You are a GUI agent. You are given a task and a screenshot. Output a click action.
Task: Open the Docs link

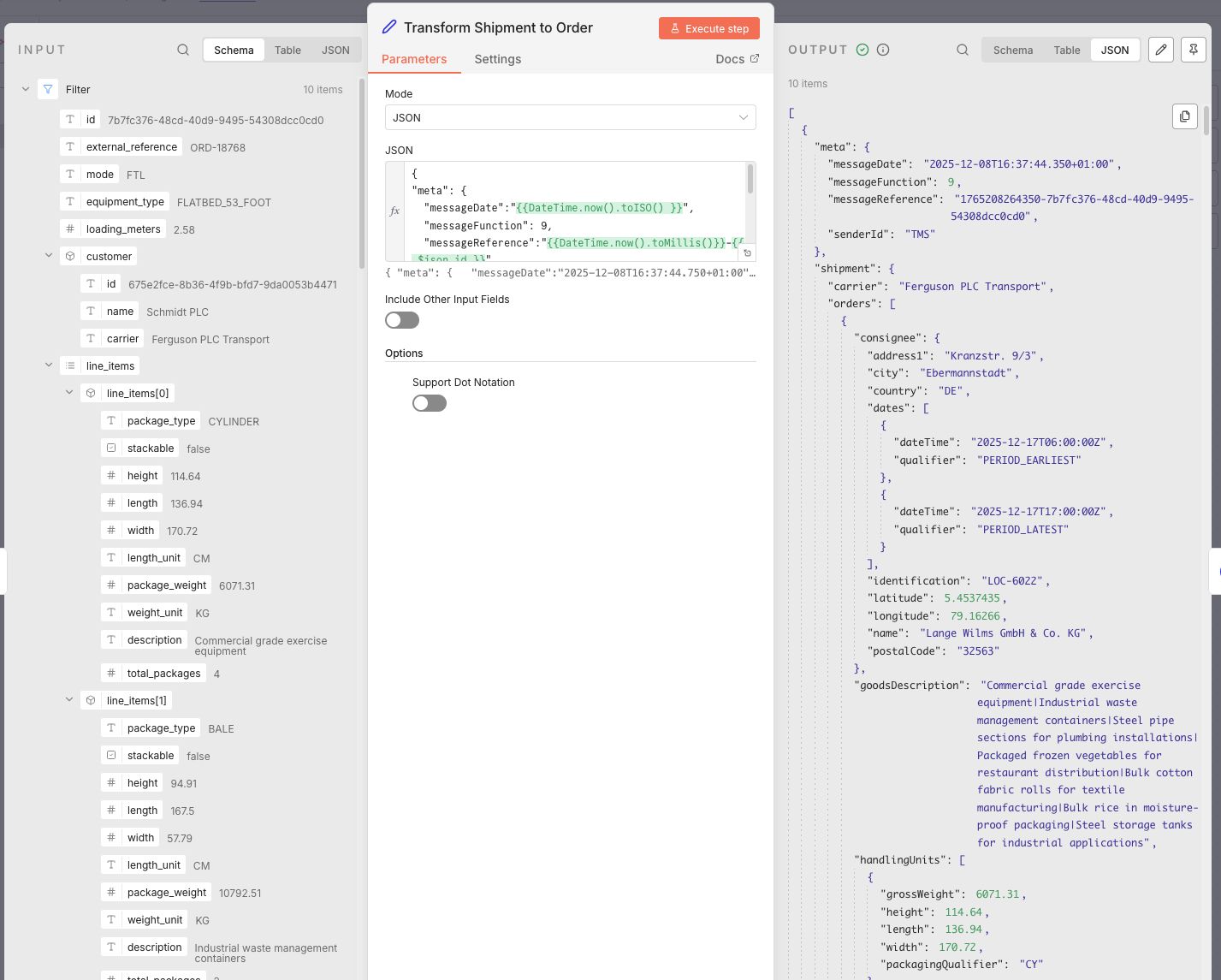(x=737, y=59)
